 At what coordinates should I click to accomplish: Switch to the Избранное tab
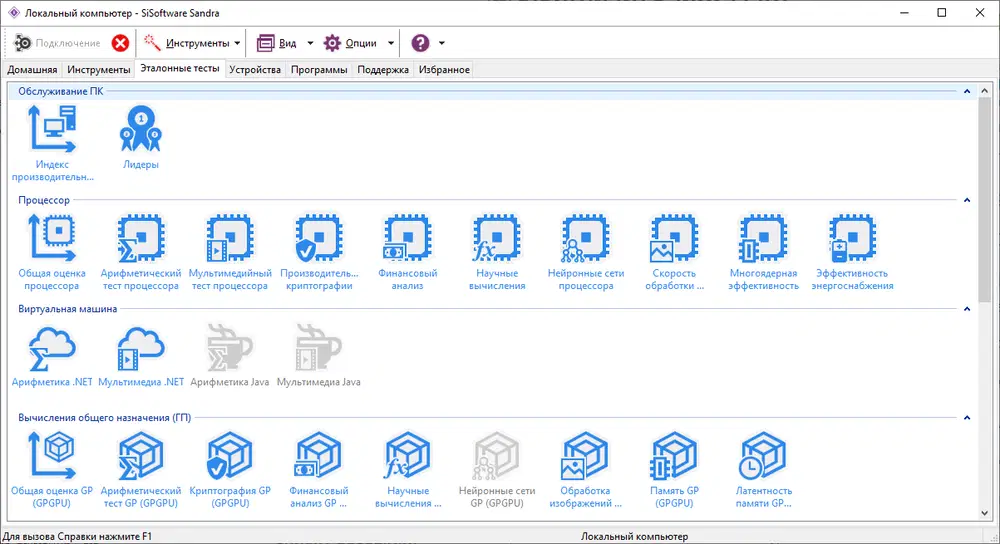(x=444, y=70)
